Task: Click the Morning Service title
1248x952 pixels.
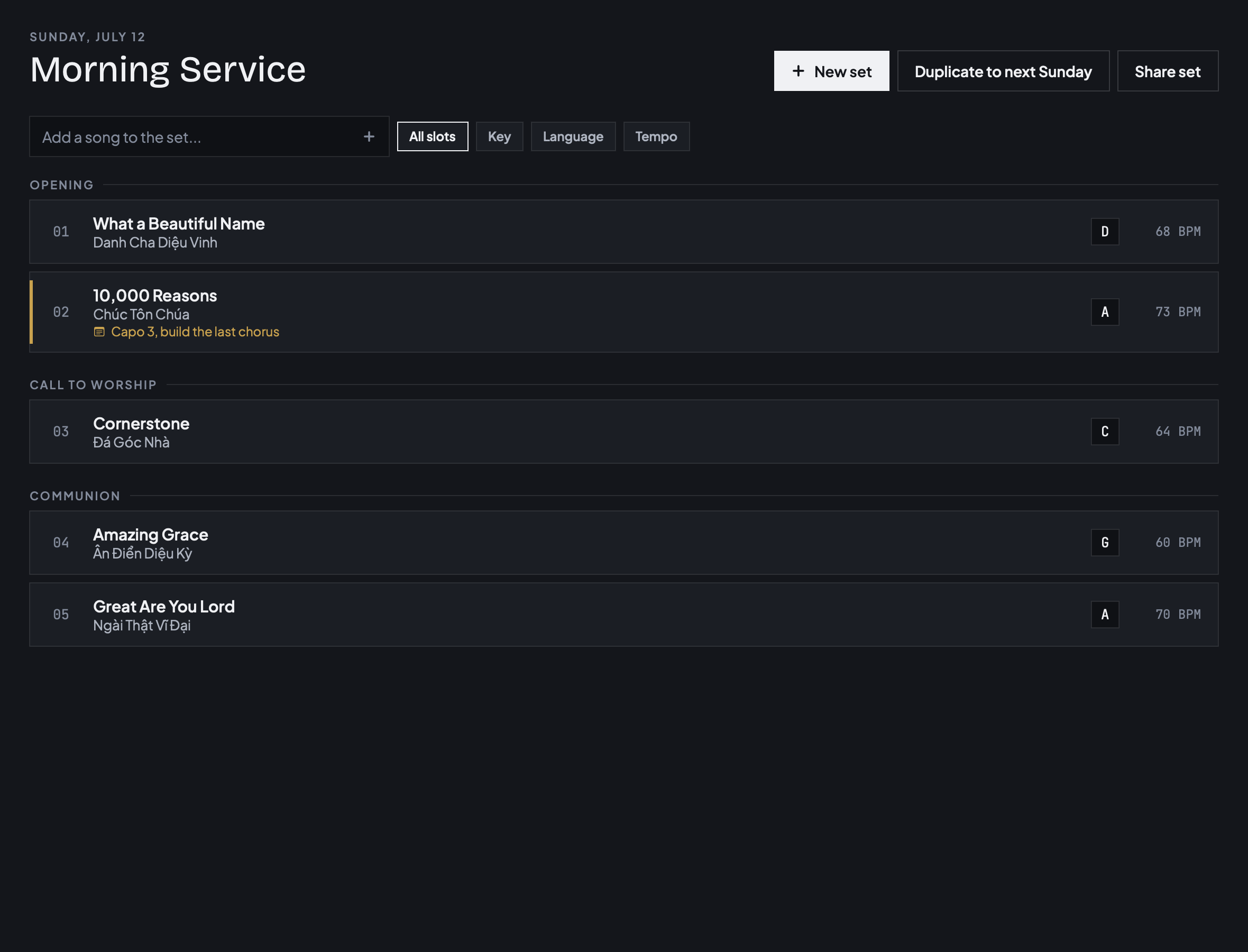Action: (x=168, y=70)
